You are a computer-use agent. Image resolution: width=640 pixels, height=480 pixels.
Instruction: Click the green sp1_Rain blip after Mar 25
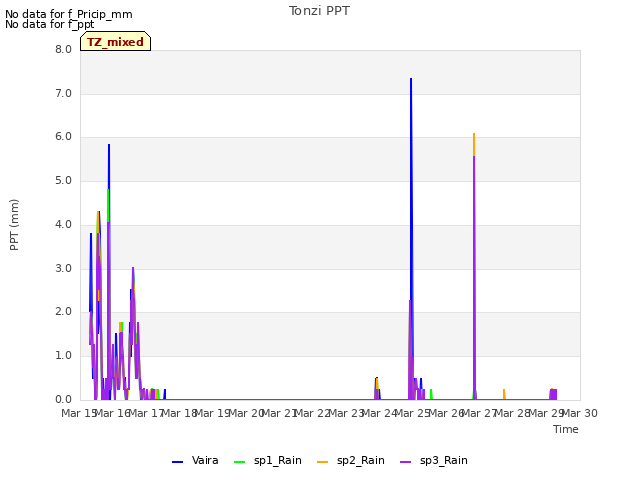pyautogui.click(x=431, y=394)
